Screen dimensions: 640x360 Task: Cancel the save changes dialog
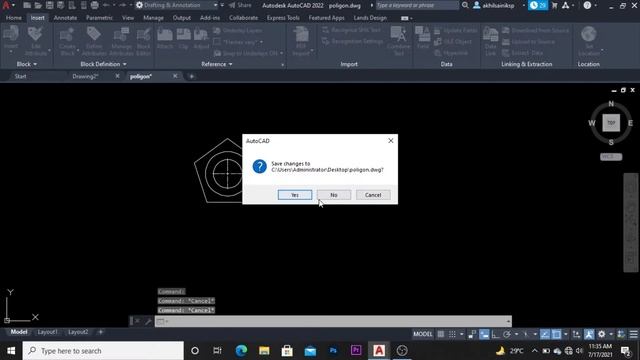[x=373, y=195]
